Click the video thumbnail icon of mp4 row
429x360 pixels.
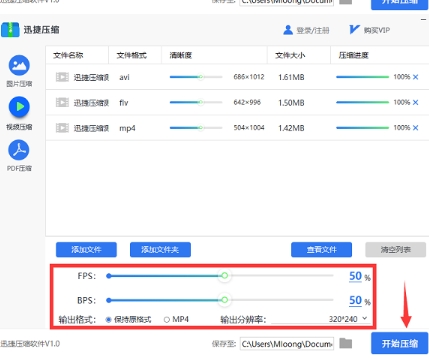[62, 128]
